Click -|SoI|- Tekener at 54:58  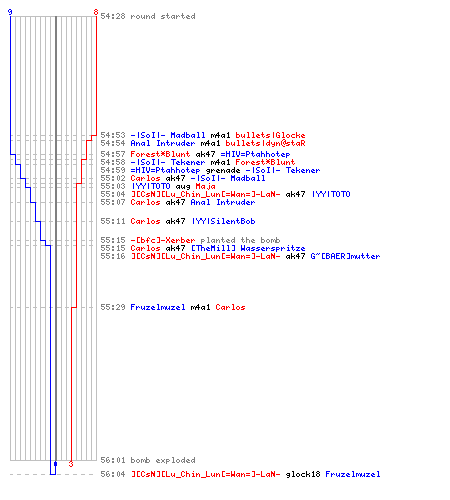click(168, 162)
